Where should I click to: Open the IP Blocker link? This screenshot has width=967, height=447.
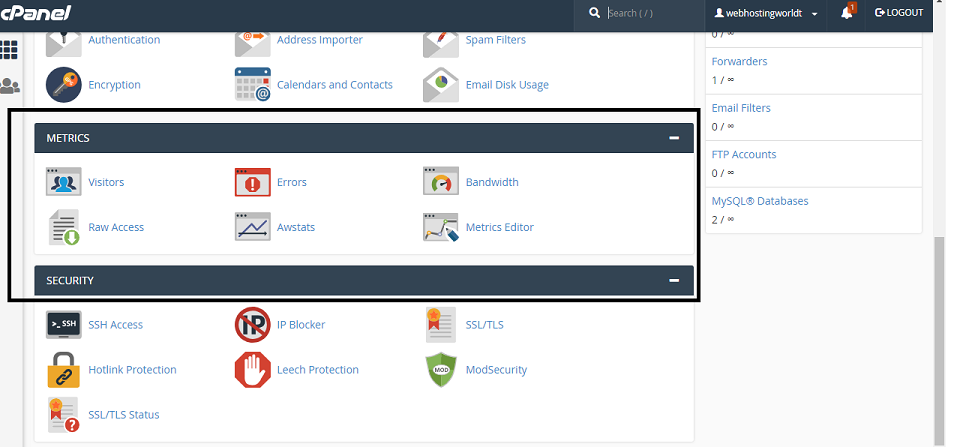coord(301,324)
